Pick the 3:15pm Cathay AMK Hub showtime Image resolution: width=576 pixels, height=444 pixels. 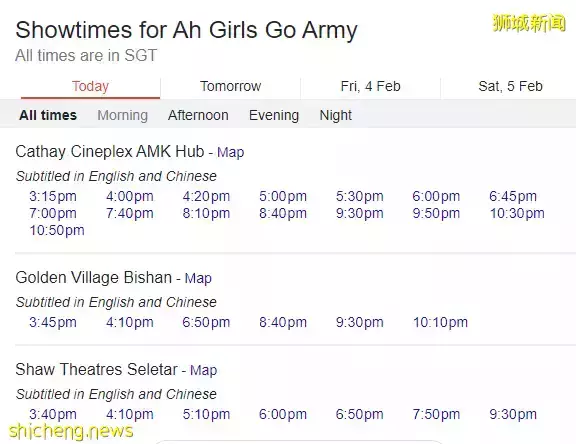point(53,196)
